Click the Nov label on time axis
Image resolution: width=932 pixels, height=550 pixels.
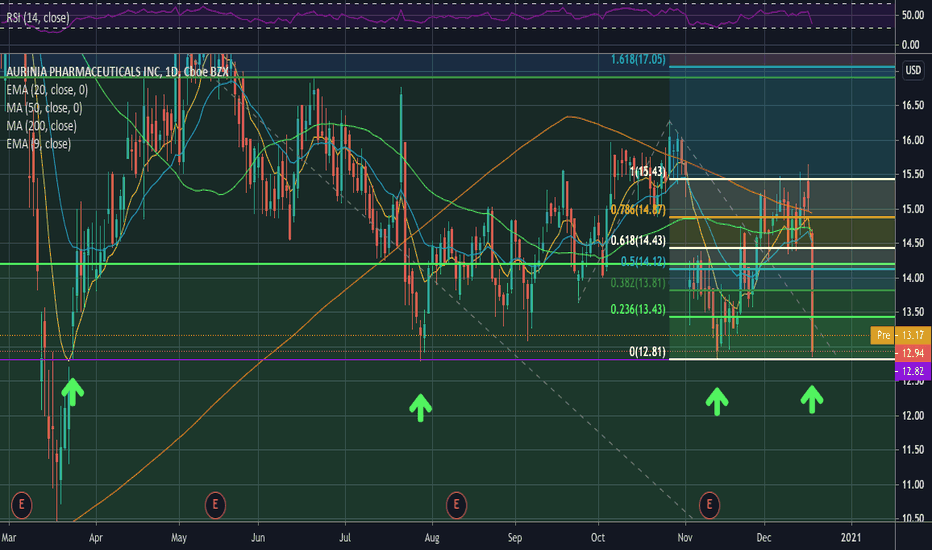pos(685,538)
